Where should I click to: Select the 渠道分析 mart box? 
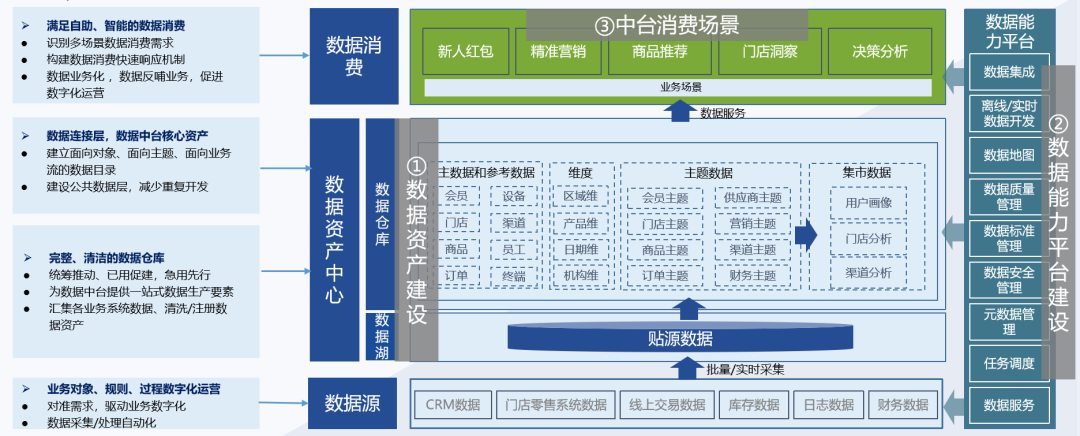click(x=868, y=273)
